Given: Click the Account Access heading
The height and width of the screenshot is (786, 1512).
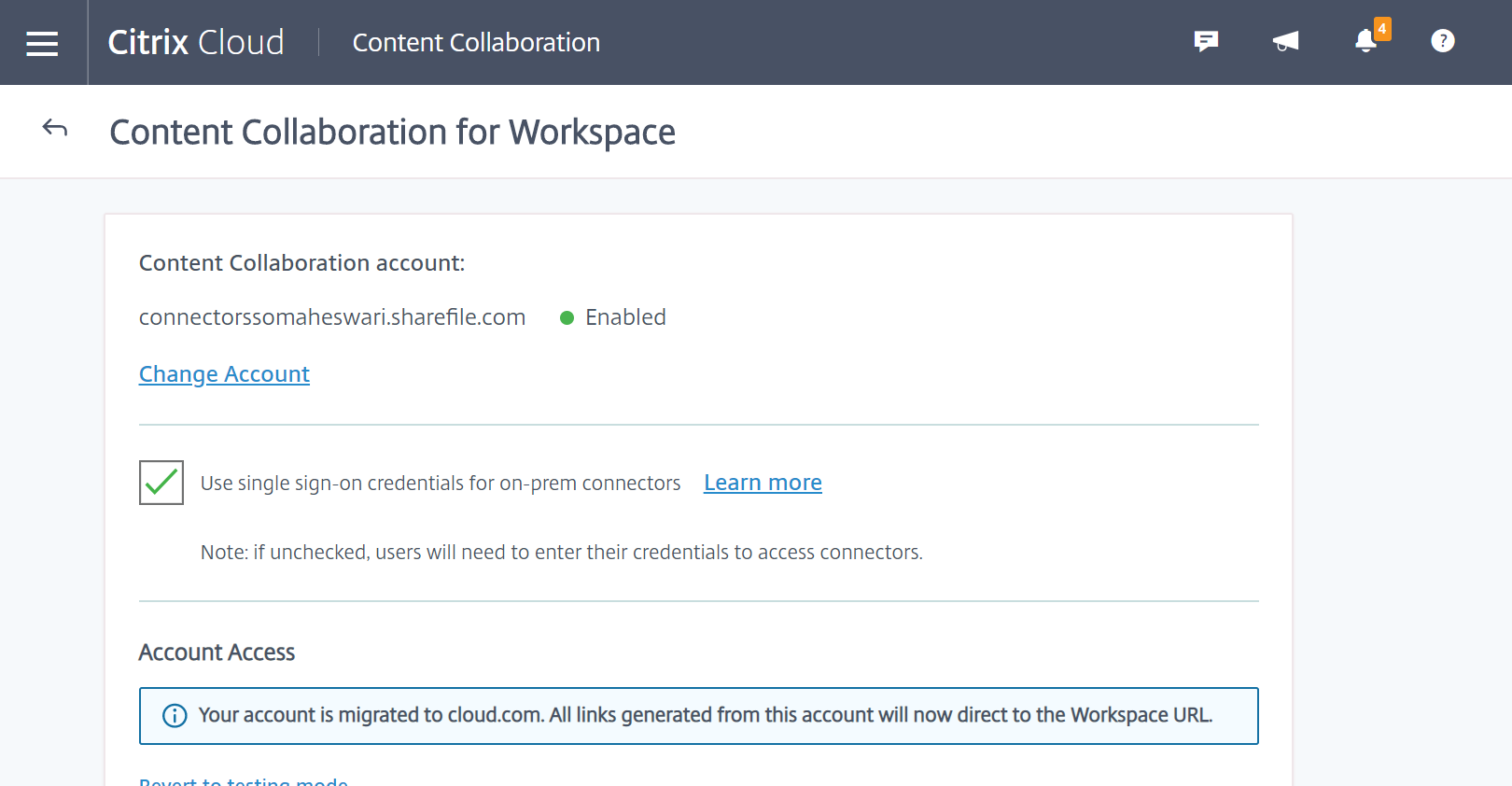Looking at the screenshot, I should click(217, 653).
